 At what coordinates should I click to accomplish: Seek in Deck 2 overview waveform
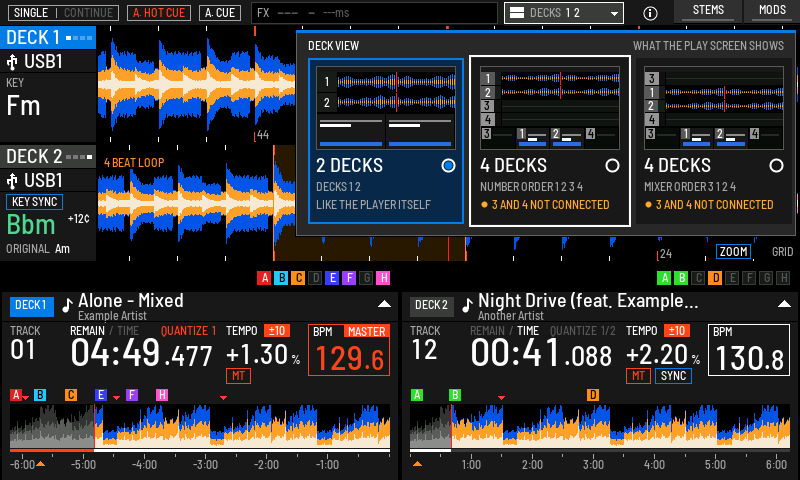click(600, 426)
